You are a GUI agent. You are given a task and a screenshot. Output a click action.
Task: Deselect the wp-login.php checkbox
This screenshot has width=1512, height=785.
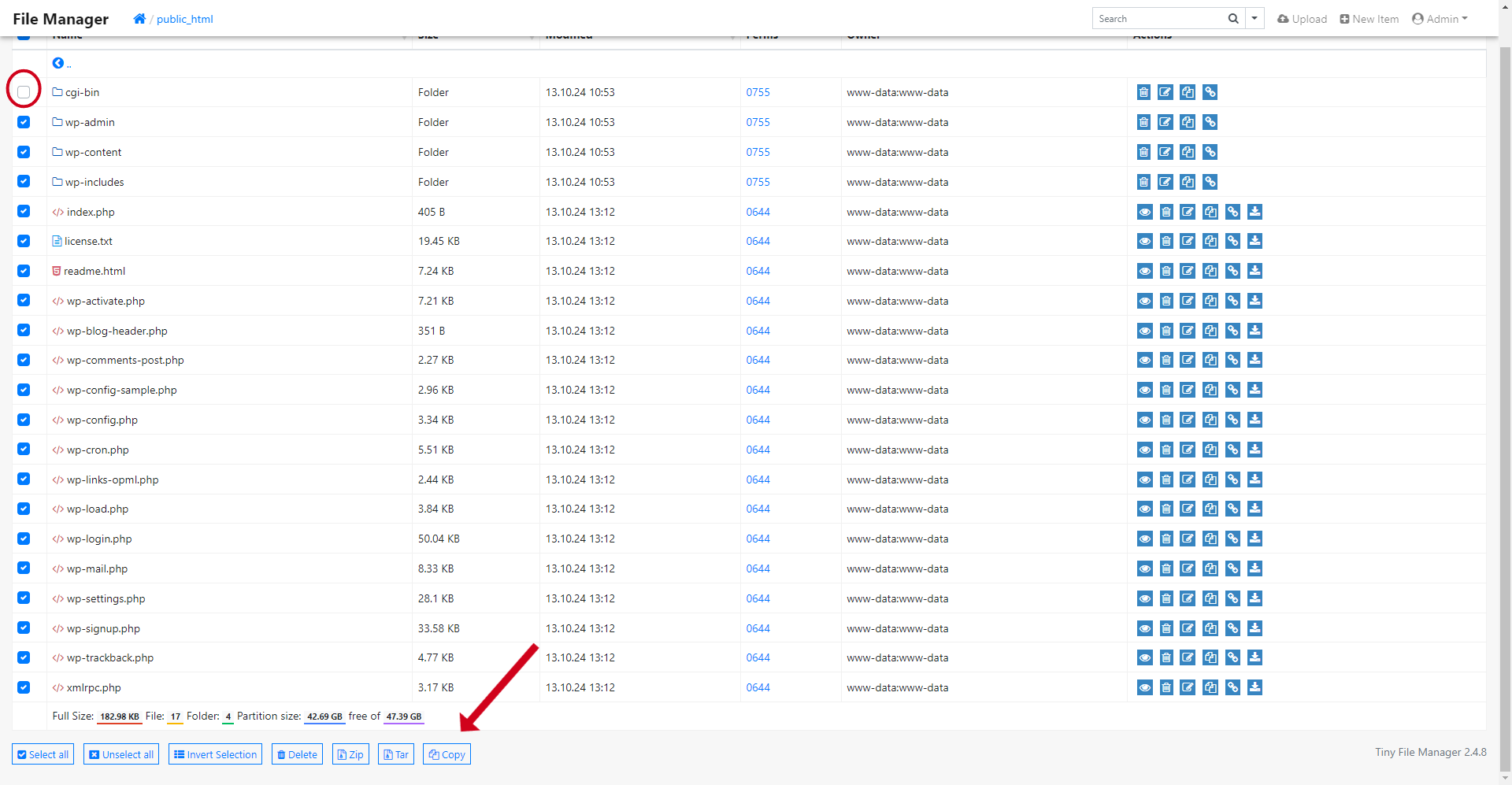(x=24, y=539)
